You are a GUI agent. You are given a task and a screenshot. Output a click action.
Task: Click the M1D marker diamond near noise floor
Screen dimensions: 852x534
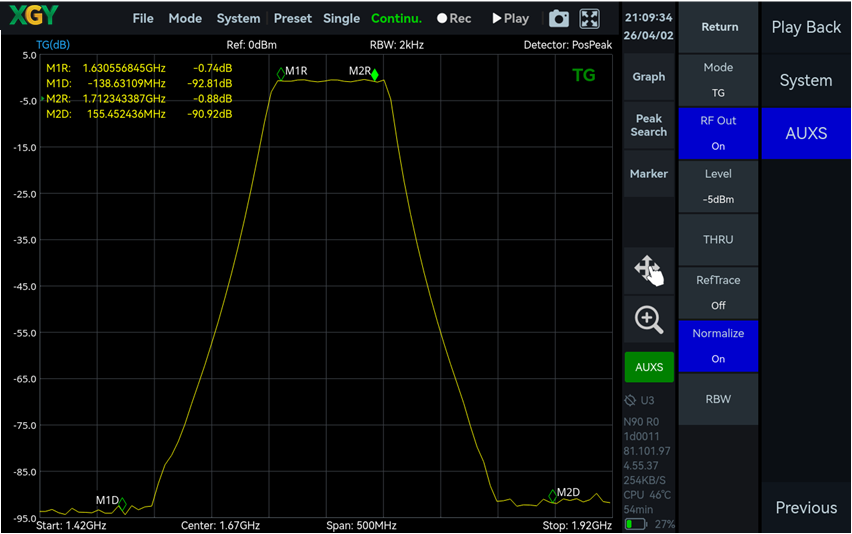(122, 504)
